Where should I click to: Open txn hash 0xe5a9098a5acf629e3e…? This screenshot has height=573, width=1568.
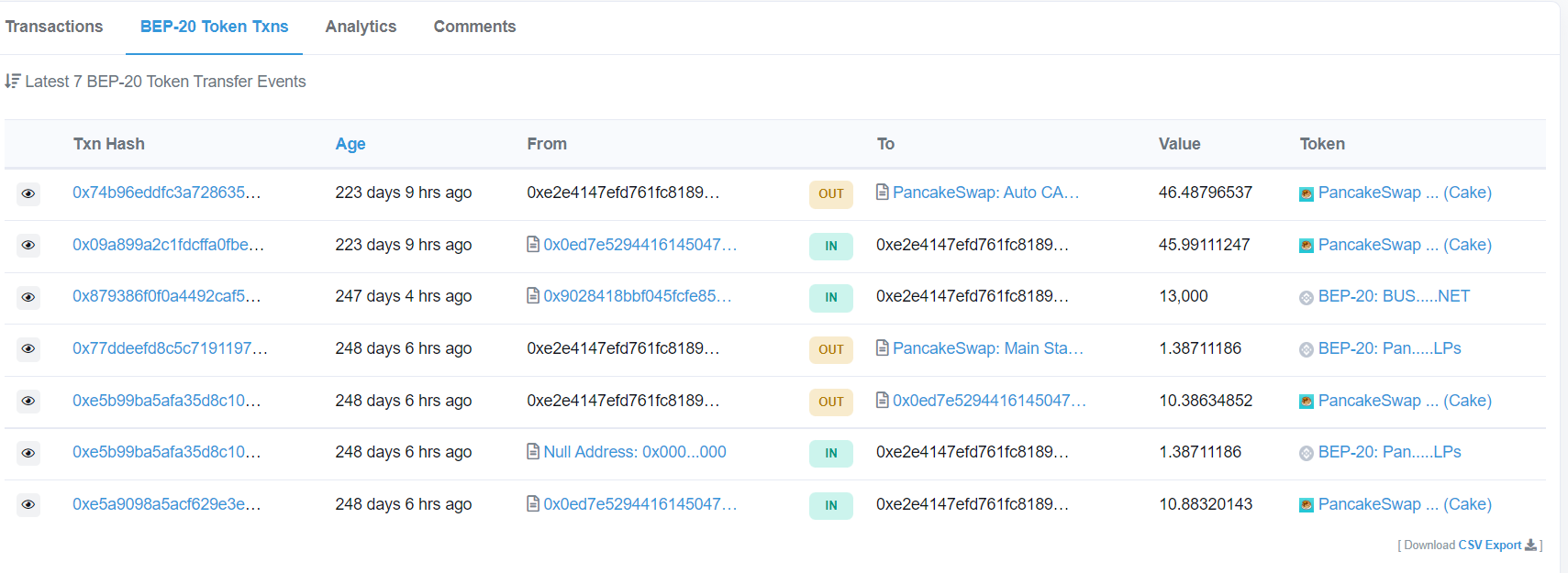[x=167, y=504]
